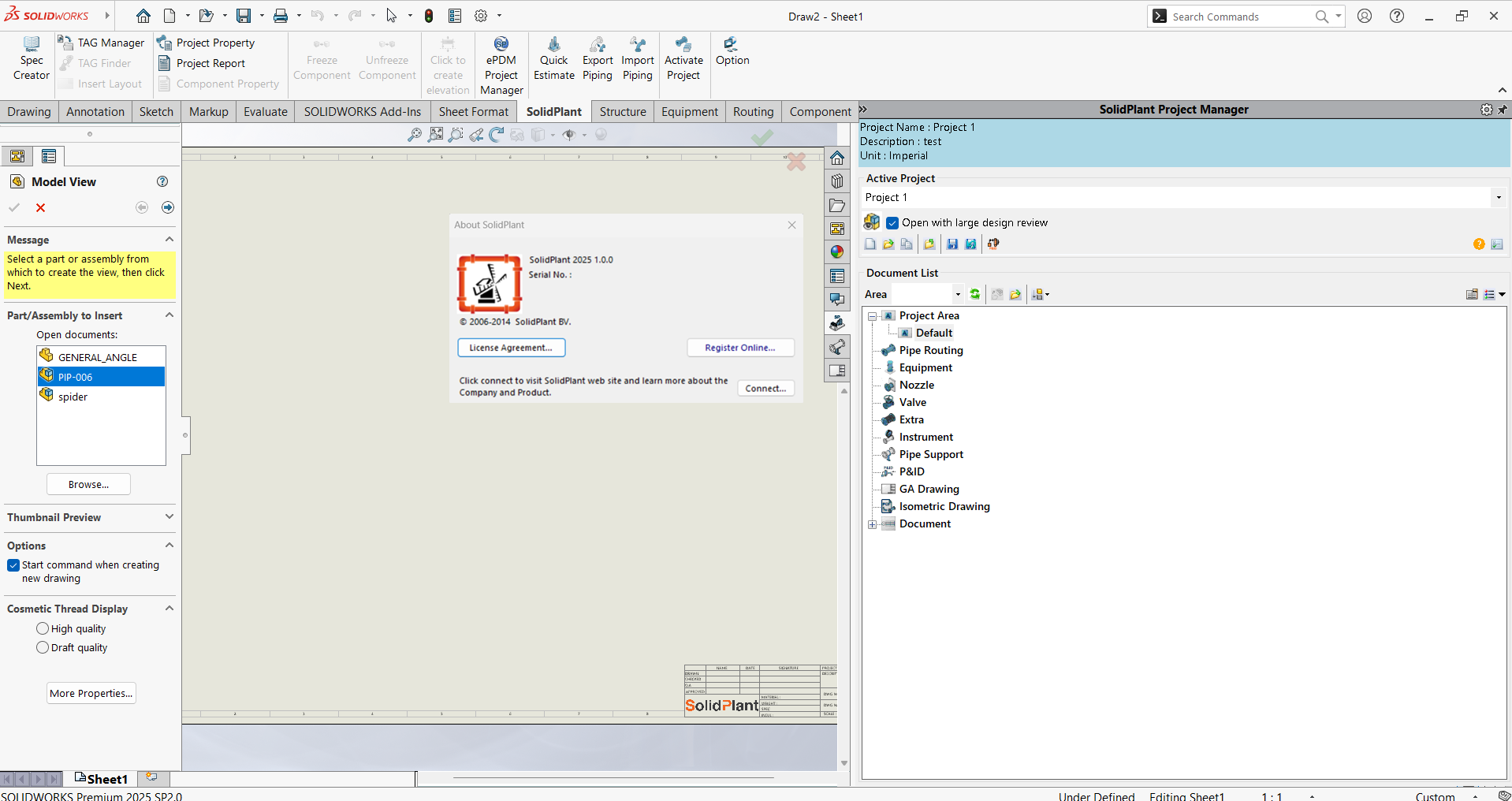
Task: Switch to the Sheet Format tab
Action: coord(474,111)
